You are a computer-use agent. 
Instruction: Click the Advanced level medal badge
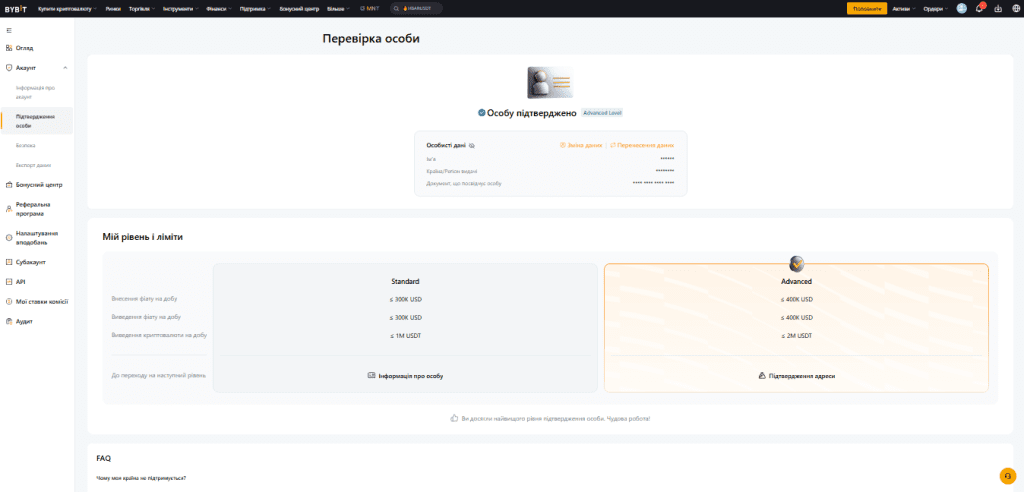click(x=797, y=264)
